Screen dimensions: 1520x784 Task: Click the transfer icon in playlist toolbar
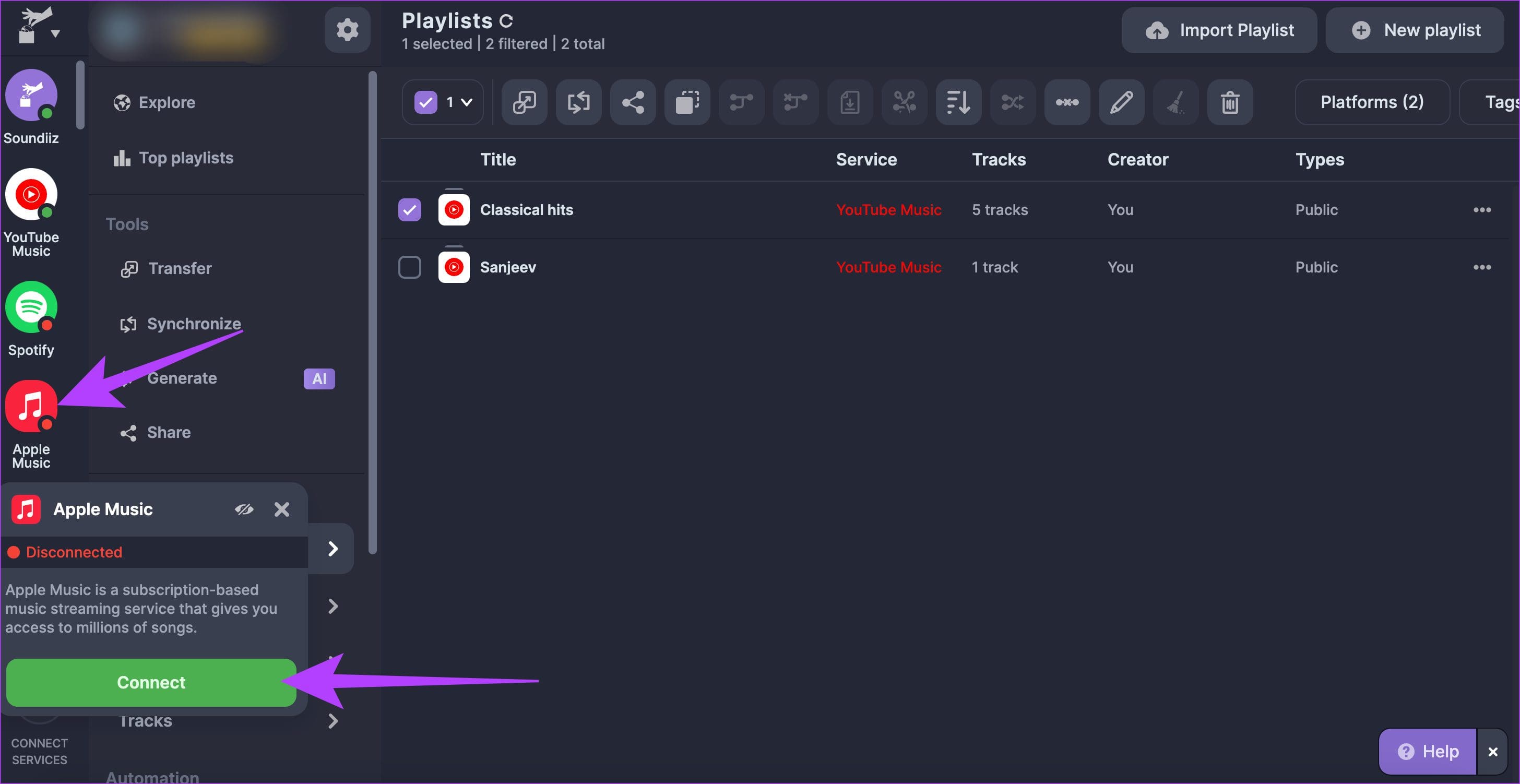click(524, 102)
